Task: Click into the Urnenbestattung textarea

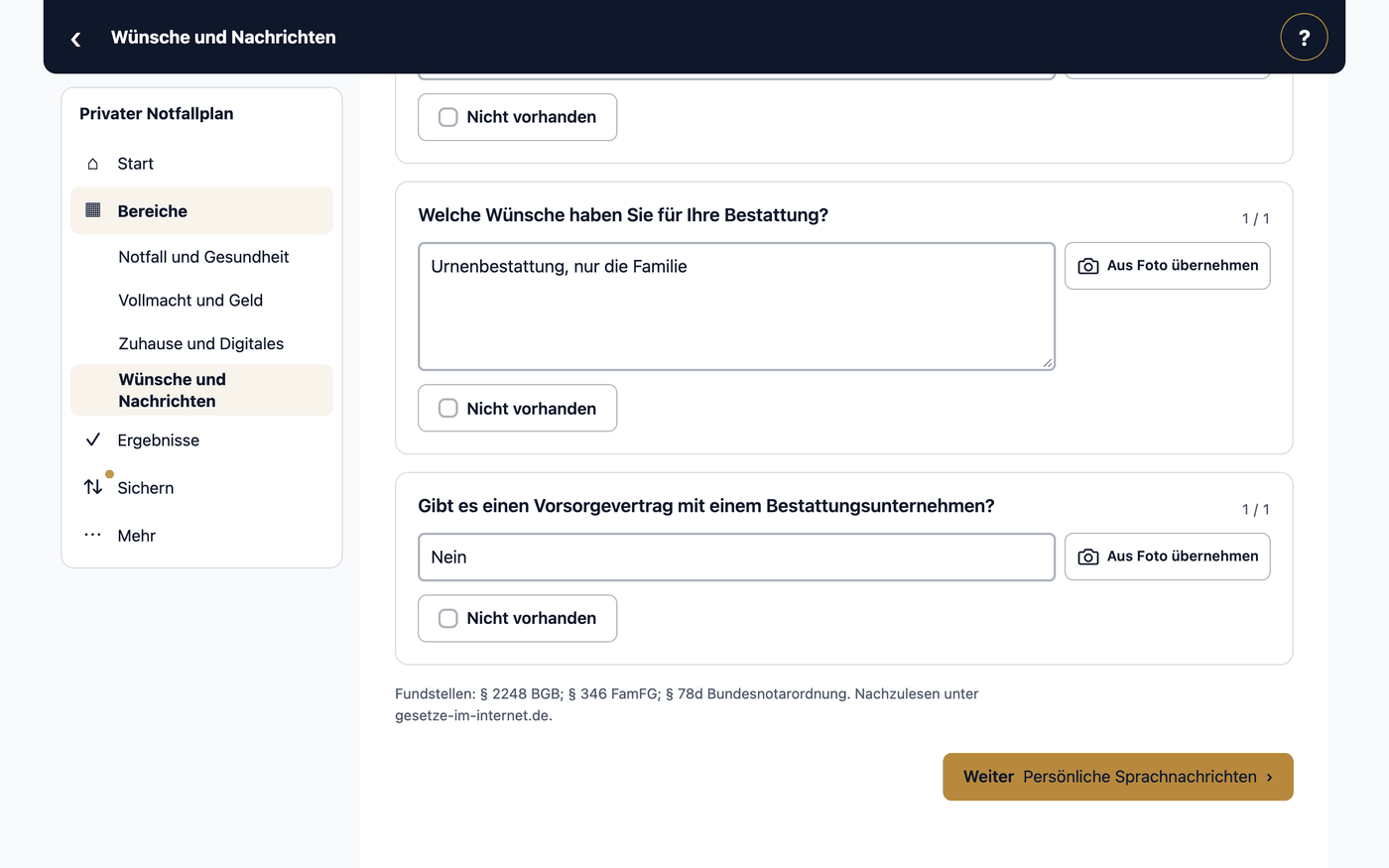Action: 736,307
